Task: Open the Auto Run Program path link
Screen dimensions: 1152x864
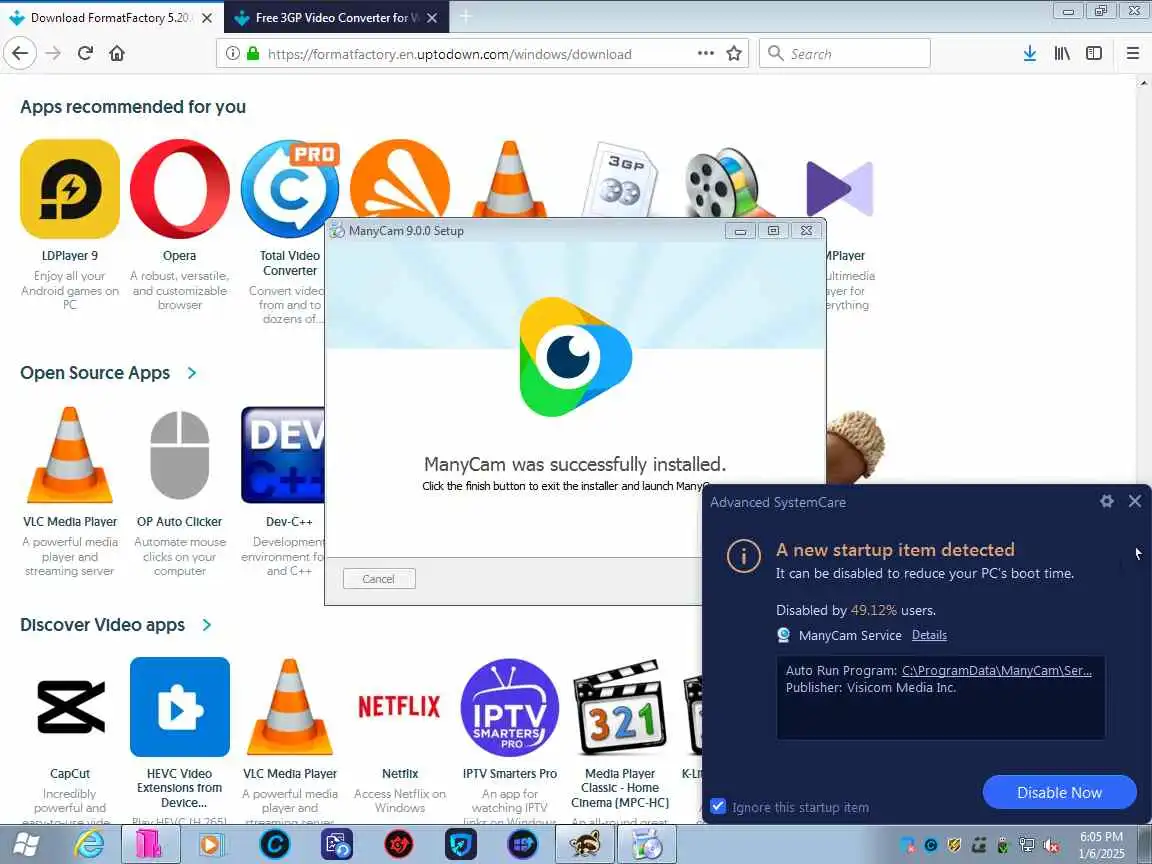Action: pyautogui.click(x=997, y=670)
